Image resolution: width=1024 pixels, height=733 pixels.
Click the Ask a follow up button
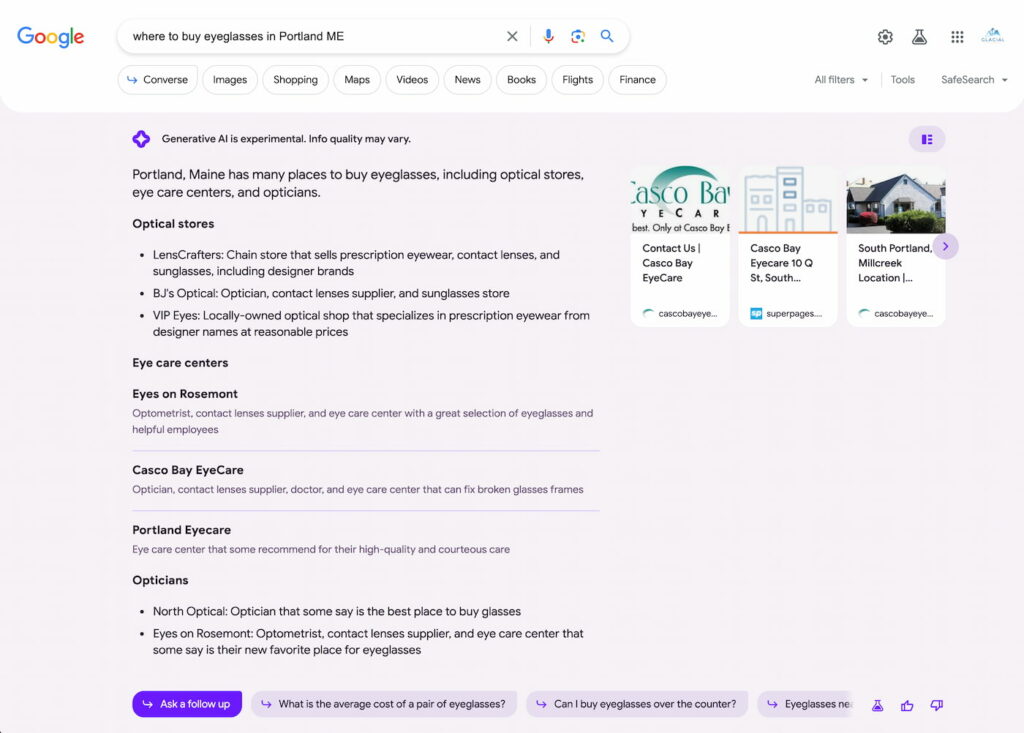(187, 704)
